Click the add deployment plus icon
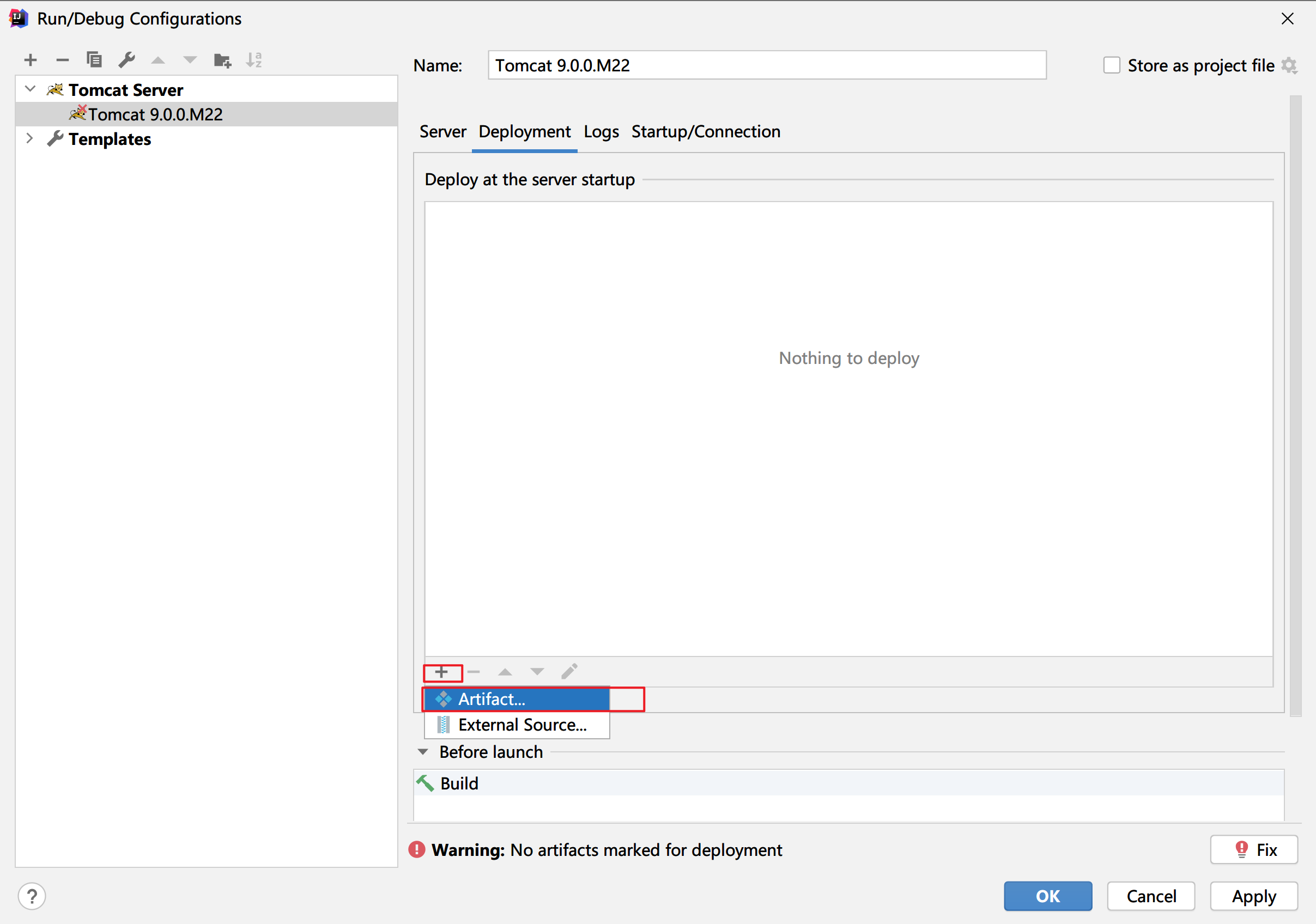 point(441,672)
